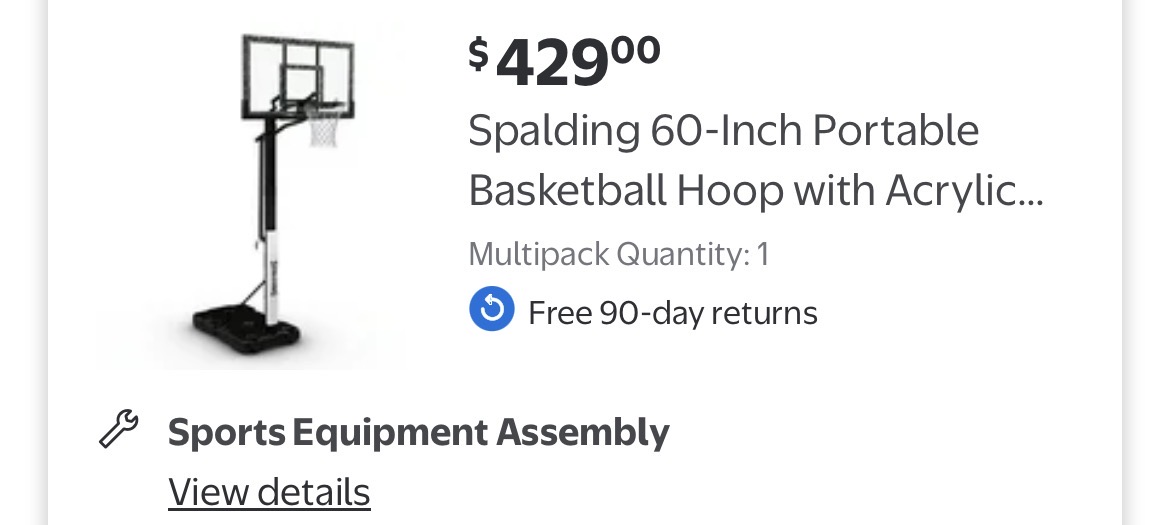
Task: Click the Multipack Quantity label
Action: pyautogui.click(x=608, y=254)
